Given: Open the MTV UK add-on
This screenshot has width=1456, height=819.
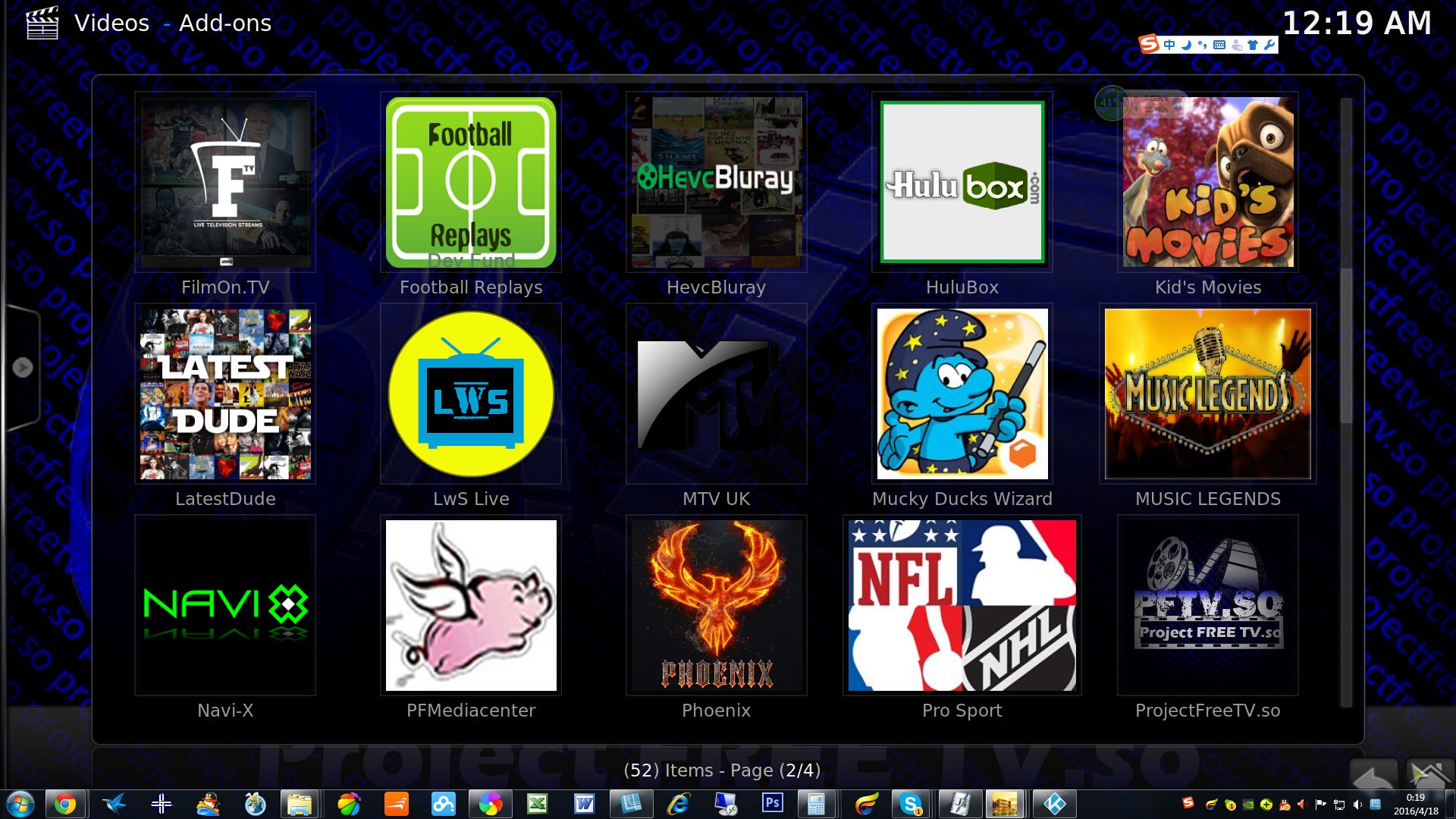Looking at the screenshot, I should [x=717, y=394].
